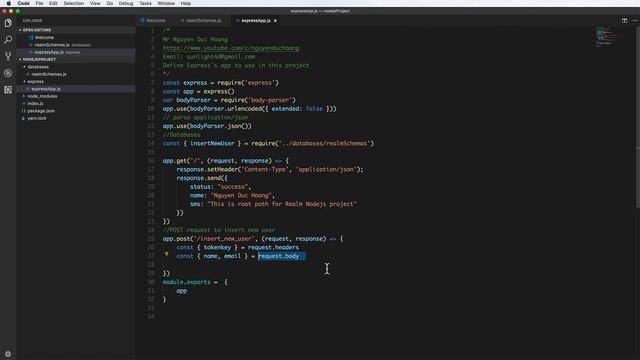This screenshot has width=640, height=360.
Task: Click the YouTube channel link in comment
Action: point(231,48)
